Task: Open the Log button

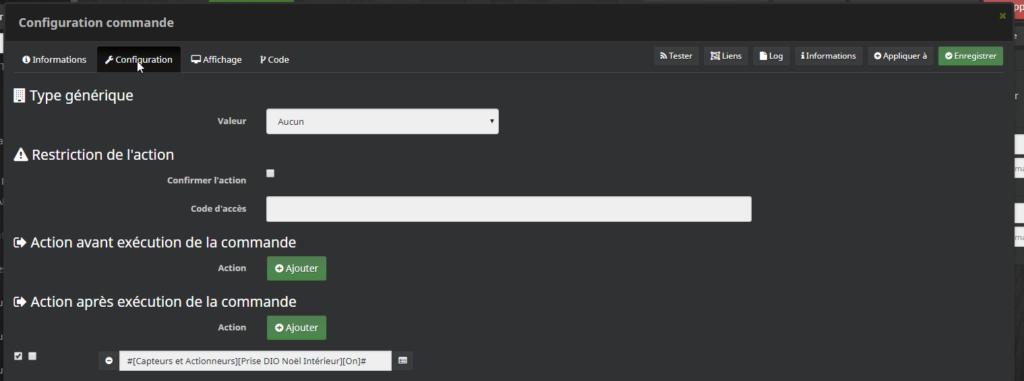Action: pos(771,56)
